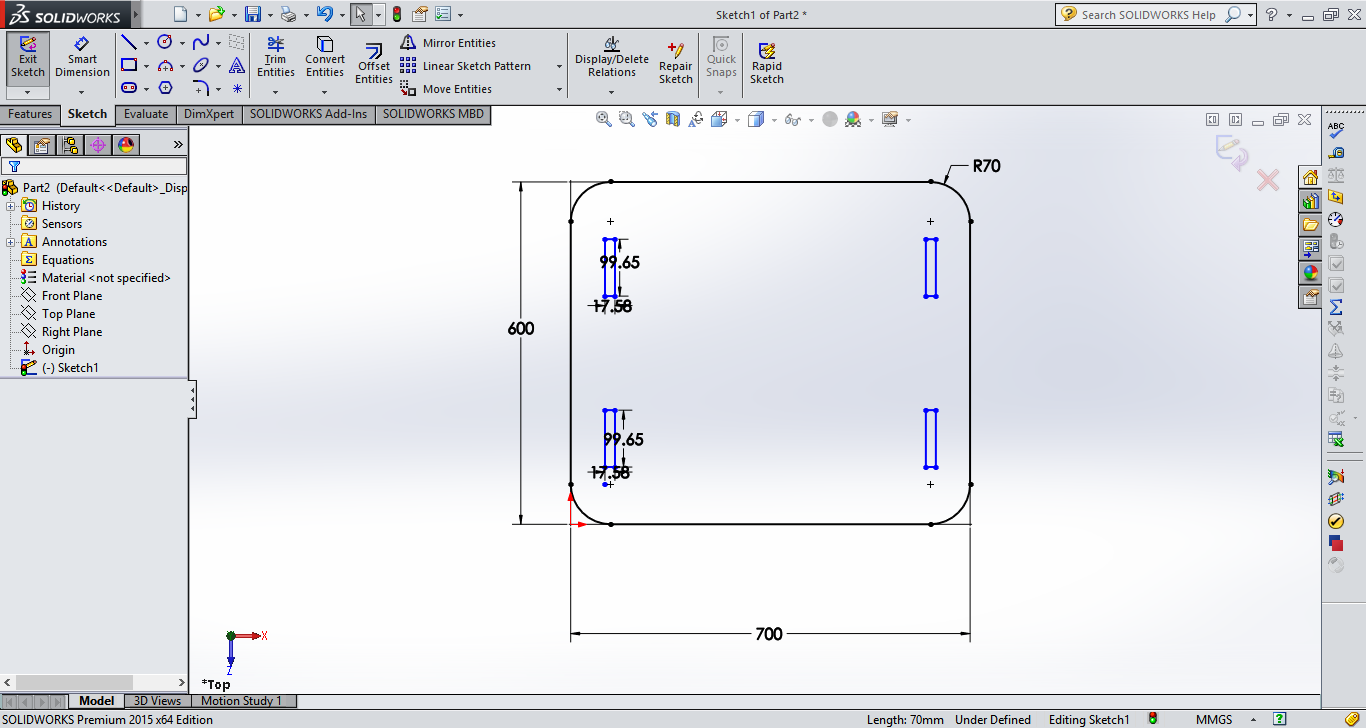This screenshot has width=1366, height=728.
Task: Open the Options icon in top toolbar
Action: (443, 14)
